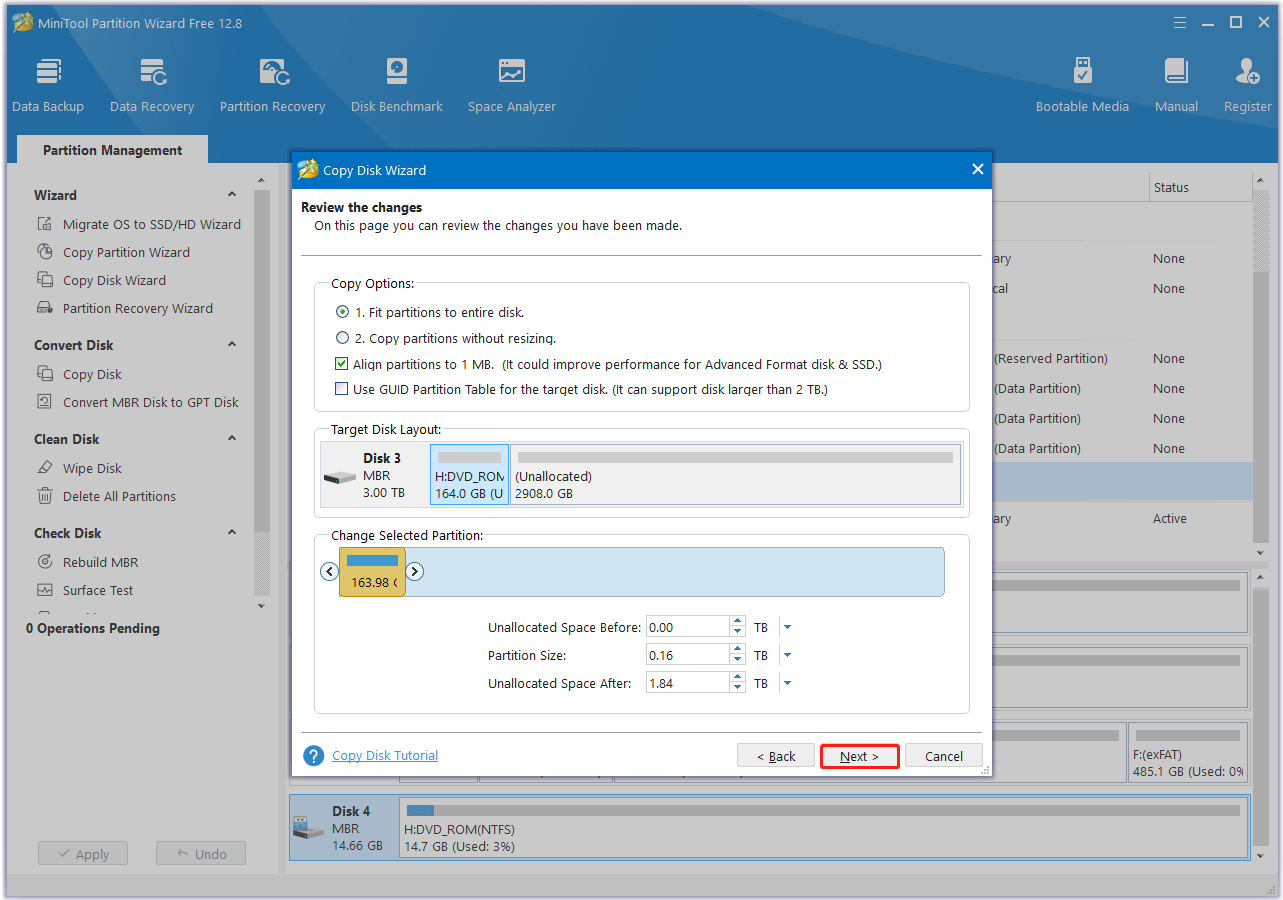Image resolution: width=1283 pixels, height=900 pixels.
Task: Open the Manual
Action: coord(1177,85)
